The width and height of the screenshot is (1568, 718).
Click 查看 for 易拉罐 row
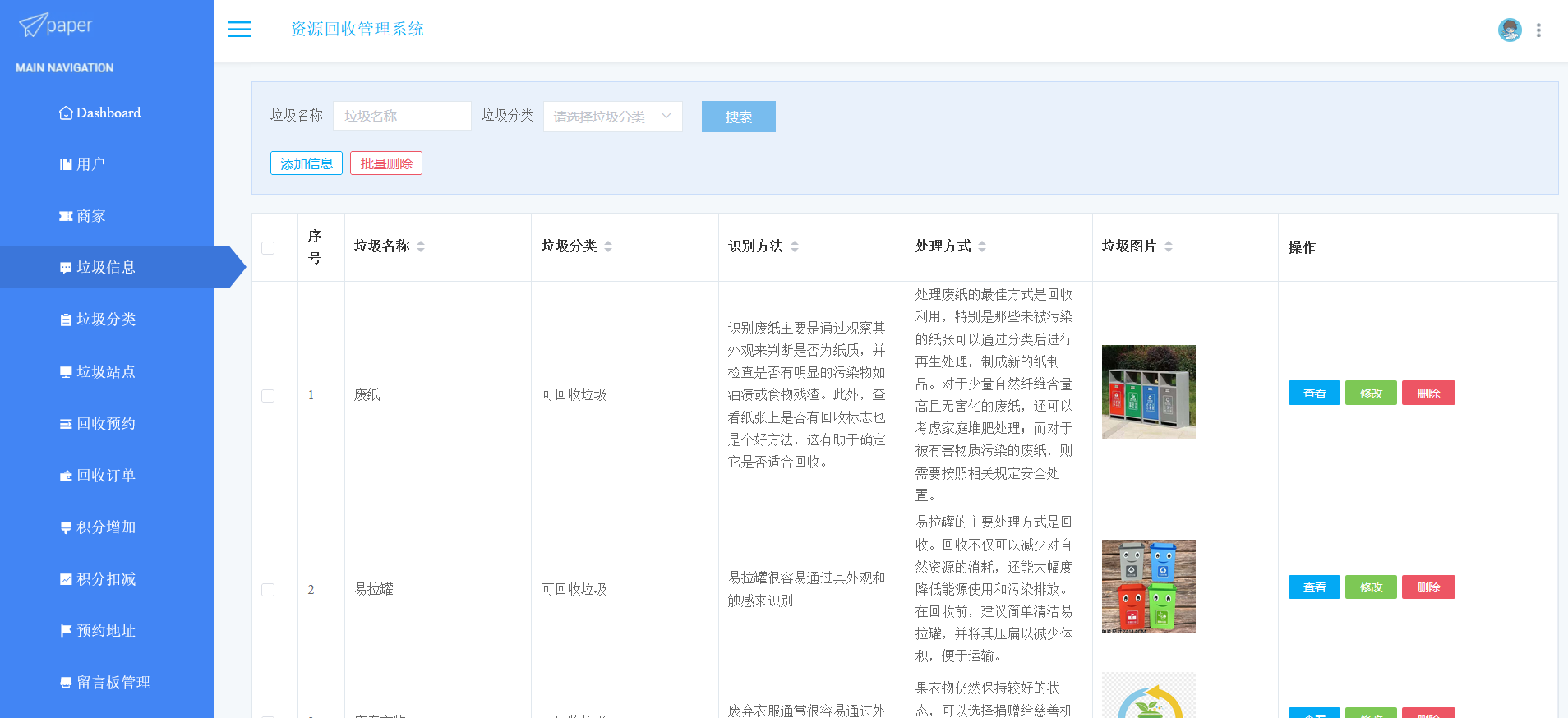tap(1314, 587)
